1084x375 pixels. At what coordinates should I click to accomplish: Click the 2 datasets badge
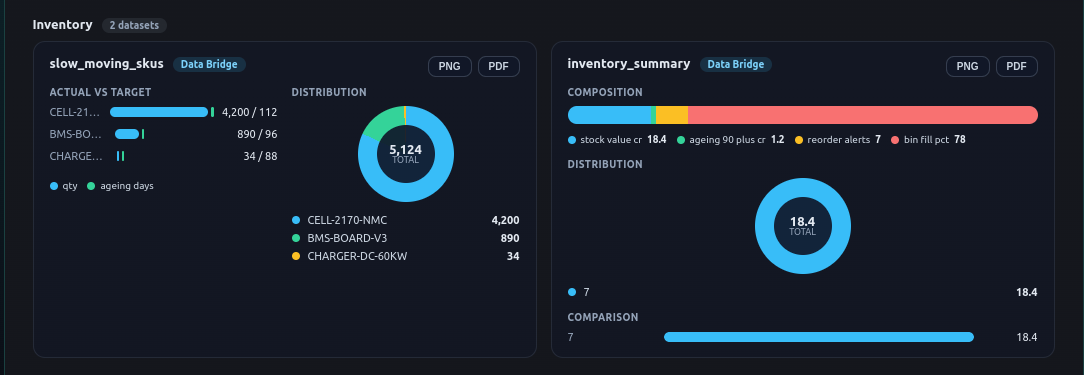(x=134, y=26)
